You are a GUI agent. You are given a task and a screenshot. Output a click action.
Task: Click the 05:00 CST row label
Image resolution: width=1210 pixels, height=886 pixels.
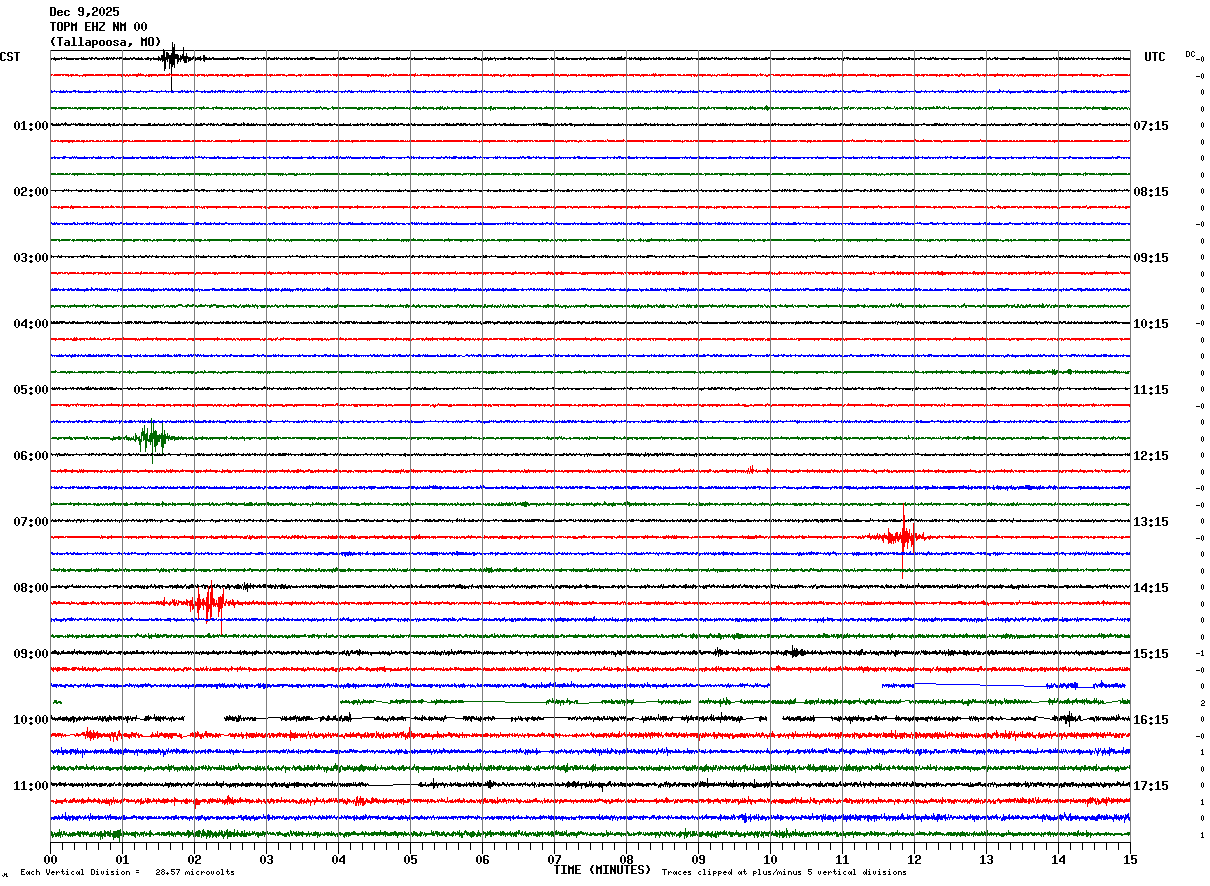31,390
